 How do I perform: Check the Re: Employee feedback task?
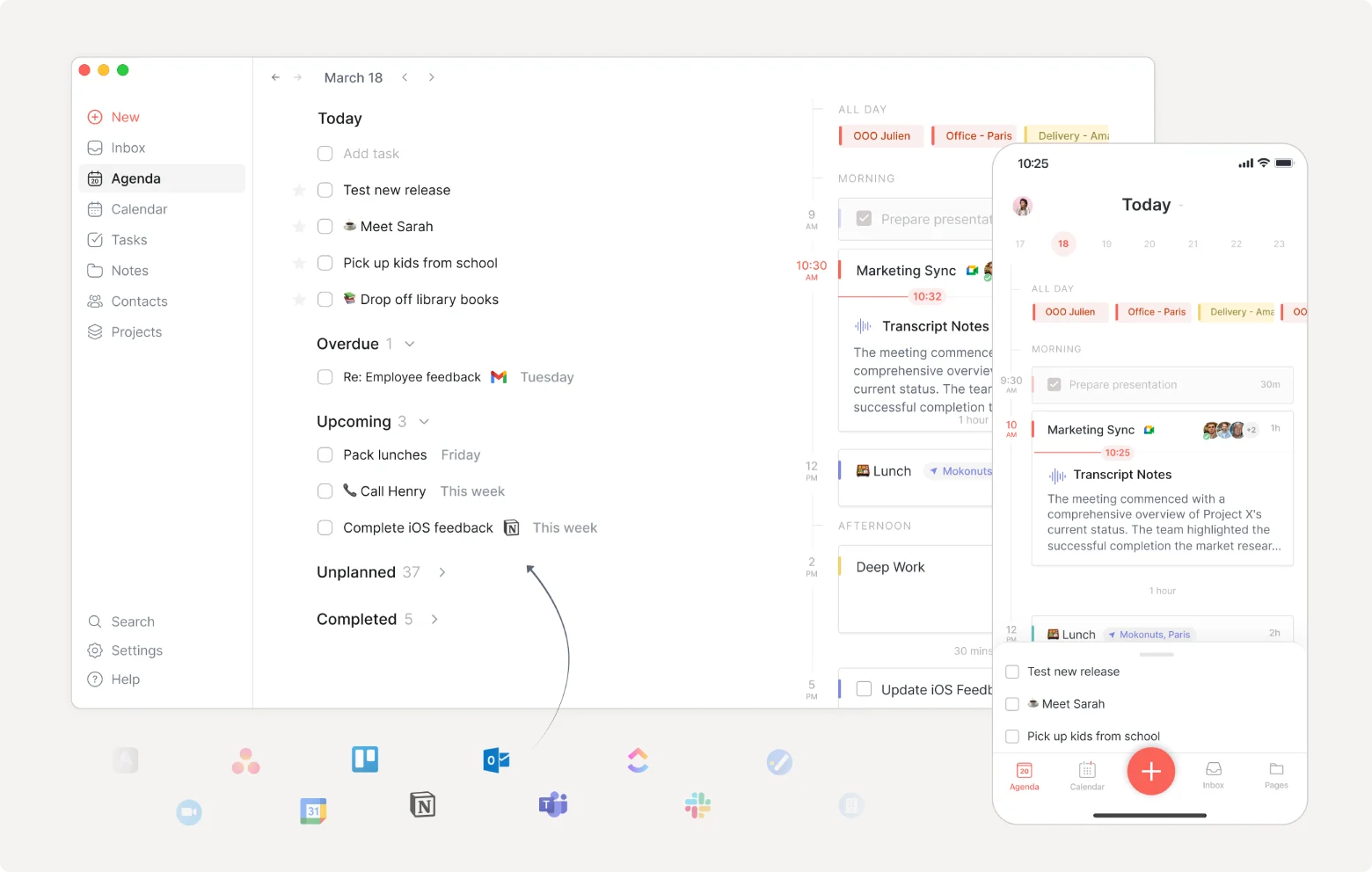[x=325, y=377]
